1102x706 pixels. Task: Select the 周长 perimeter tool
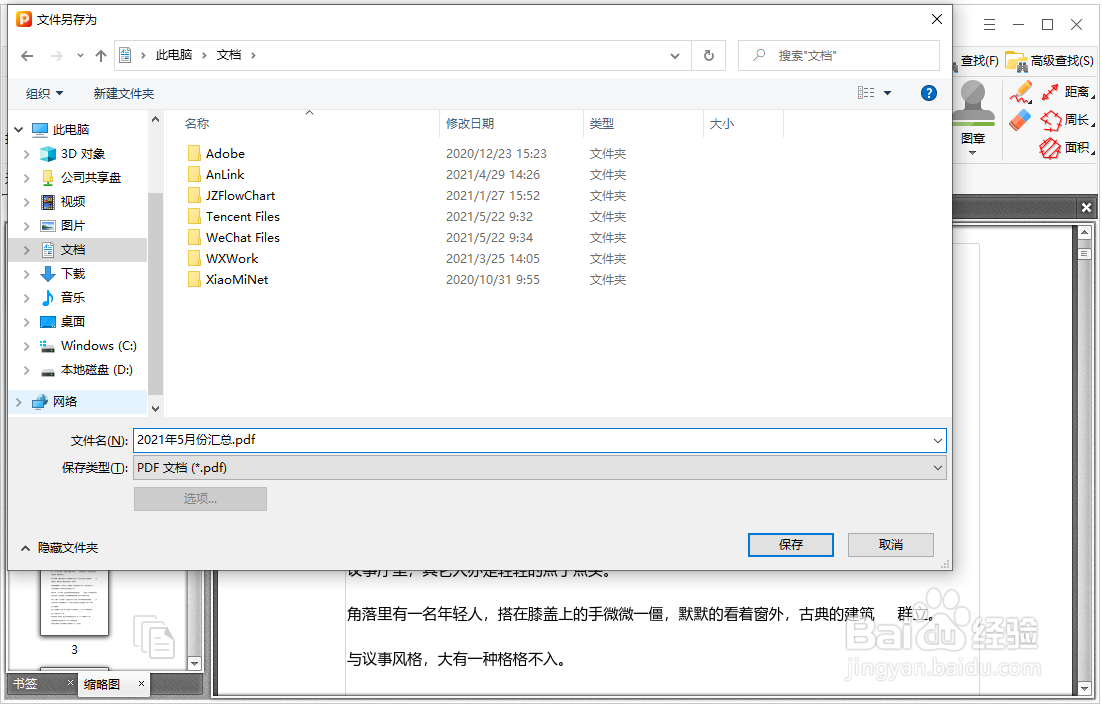[x=1068, y=120]
